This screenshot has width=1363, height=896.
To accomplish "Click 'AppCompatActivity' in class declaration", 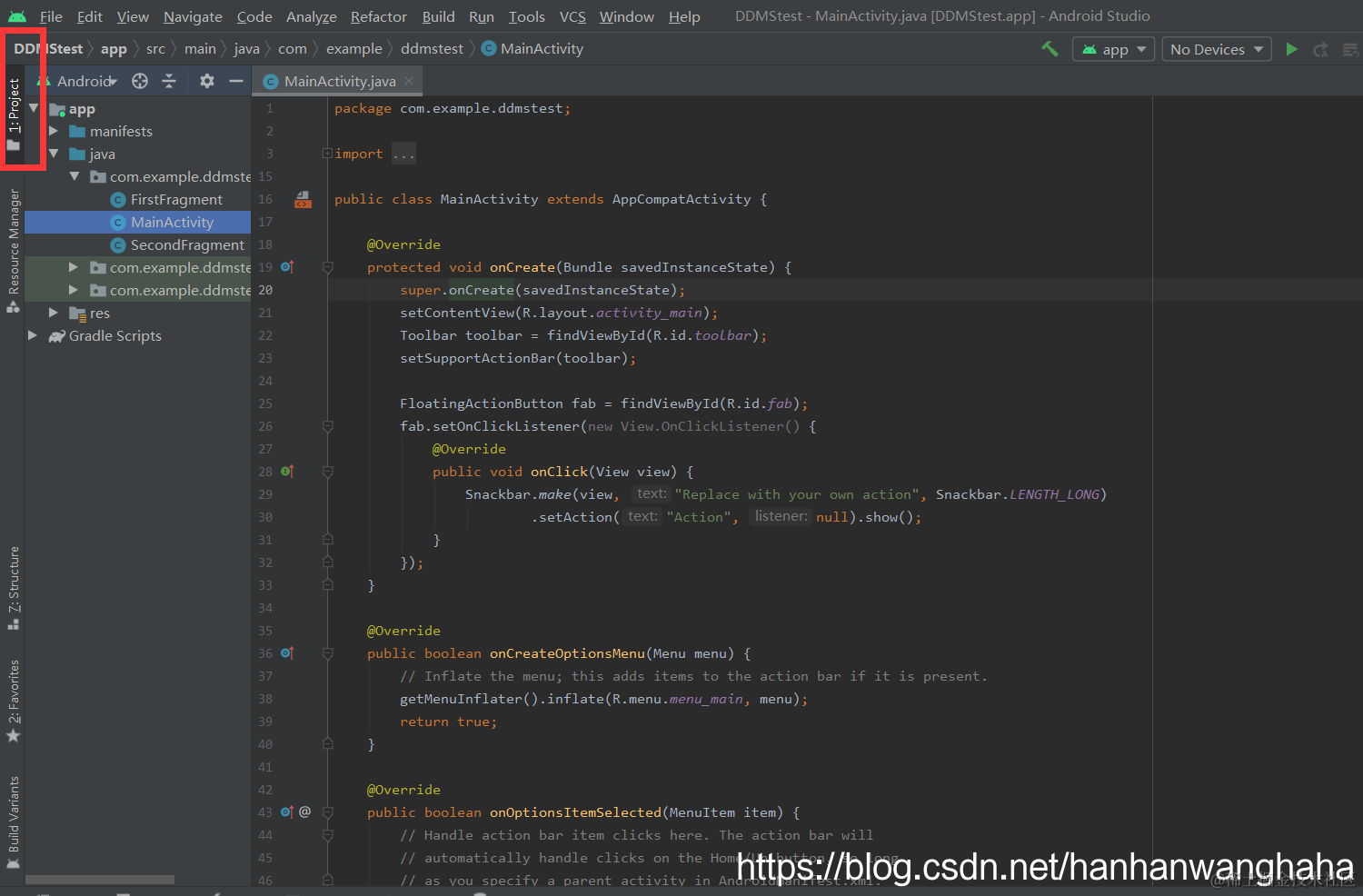I will [x=681, y=199].
